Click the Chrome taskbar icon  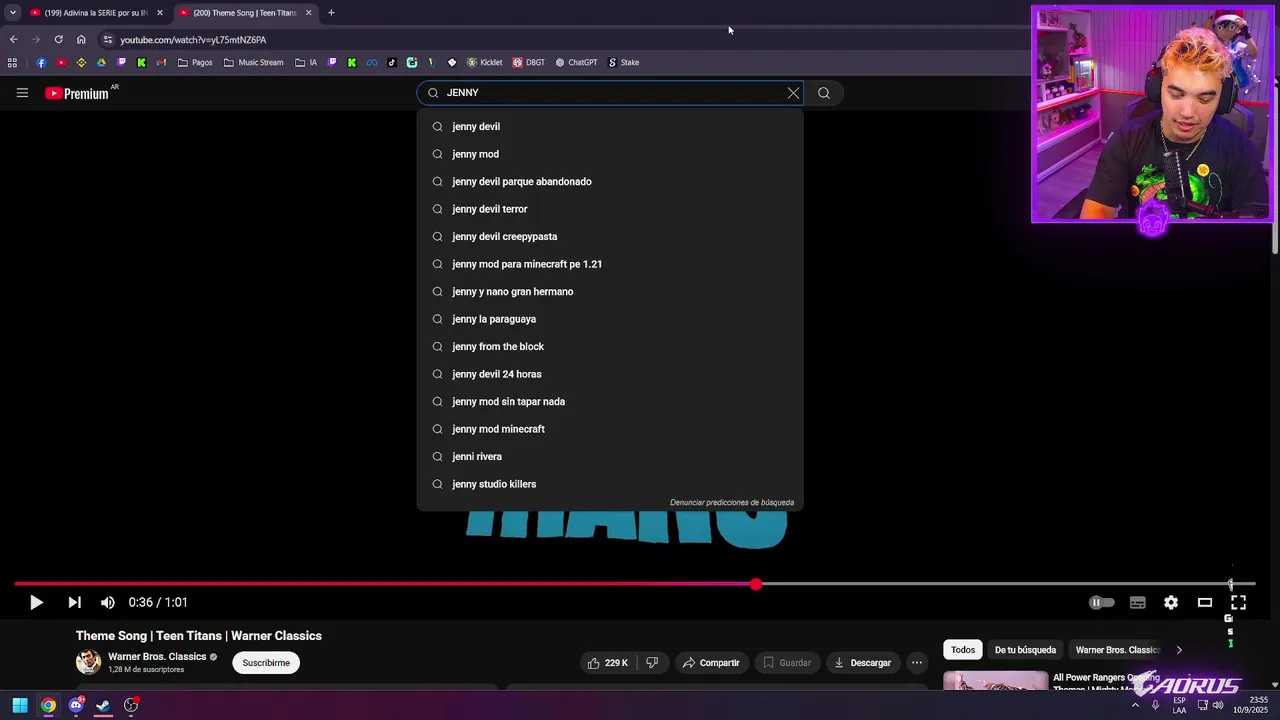coord(48,705)
